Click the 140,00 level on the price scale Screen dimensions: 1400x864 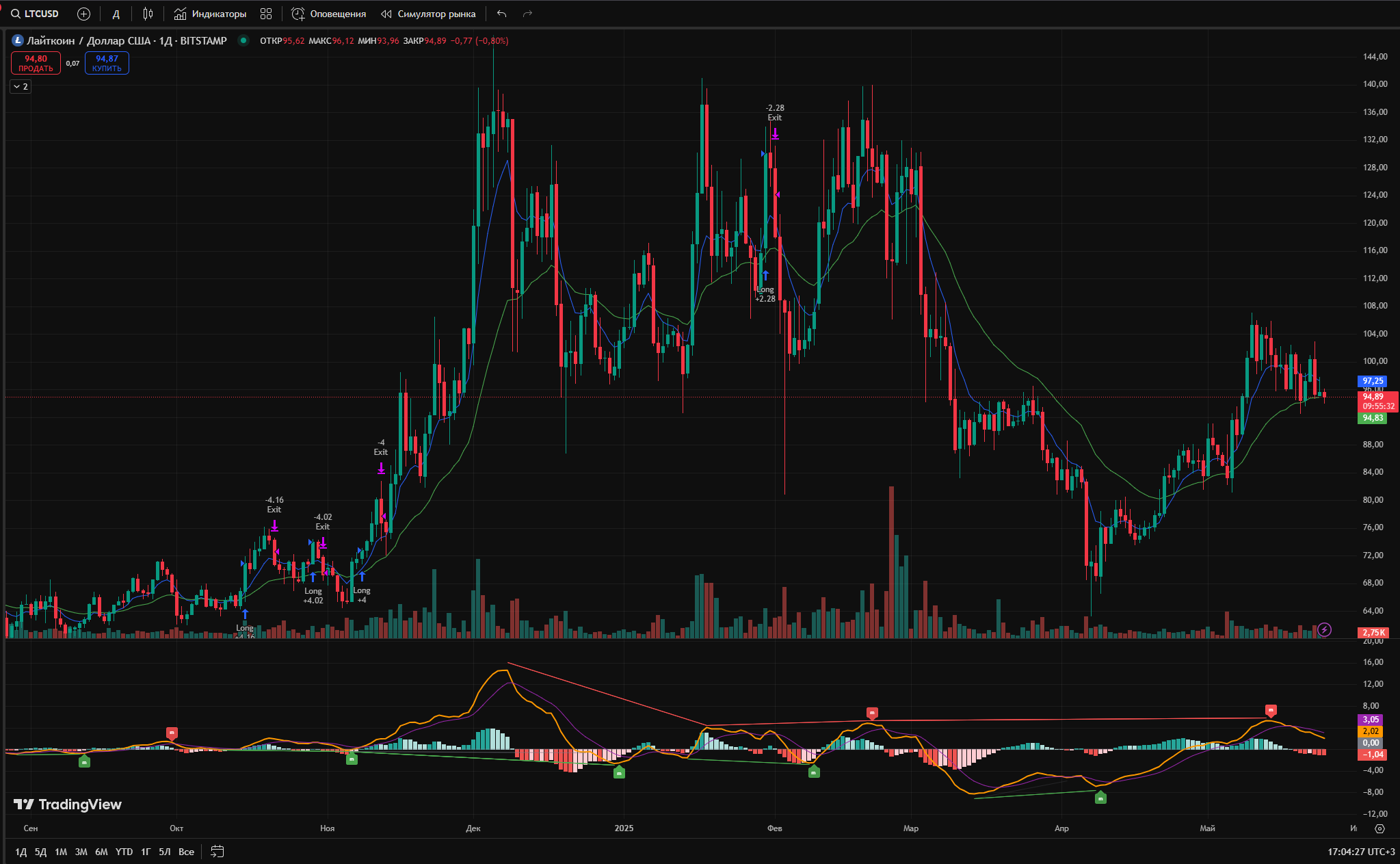coord(1375,84)
